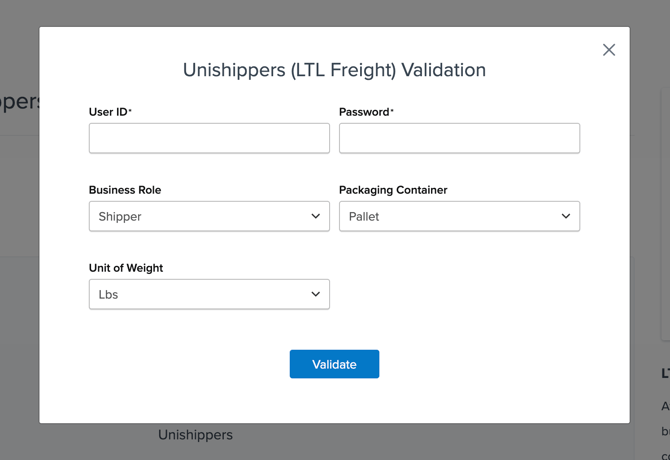Select the Shipper value text
The width and height of the screenshot is (670, 460).
tap(120, 216)
